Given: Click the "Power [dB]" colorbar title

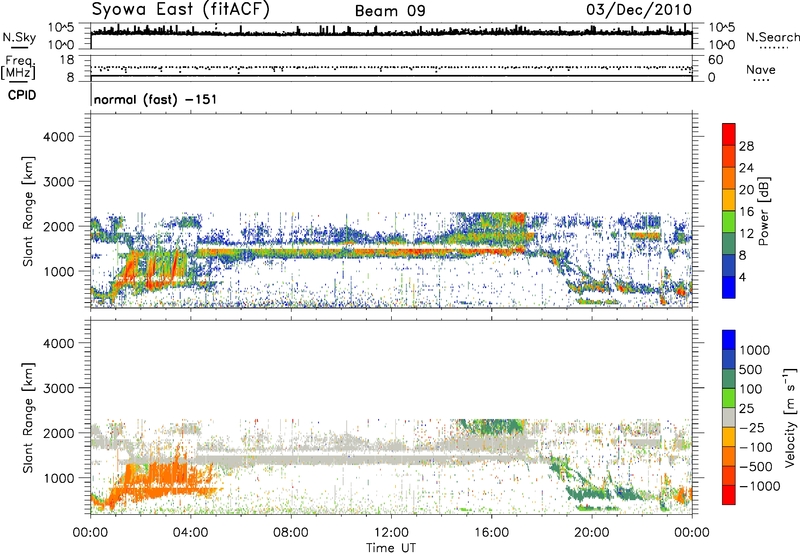Looking at the screenshot, I should pyautogui.click(x=763, y=211).
